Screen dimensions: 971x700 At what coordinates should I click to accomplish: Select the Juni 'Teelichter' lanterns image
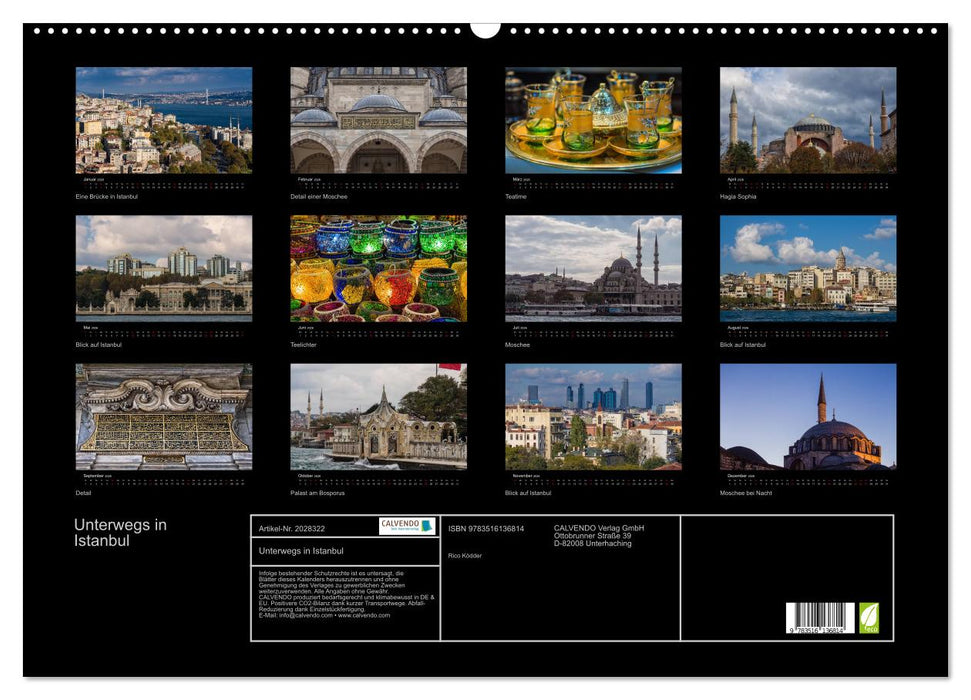380,268
